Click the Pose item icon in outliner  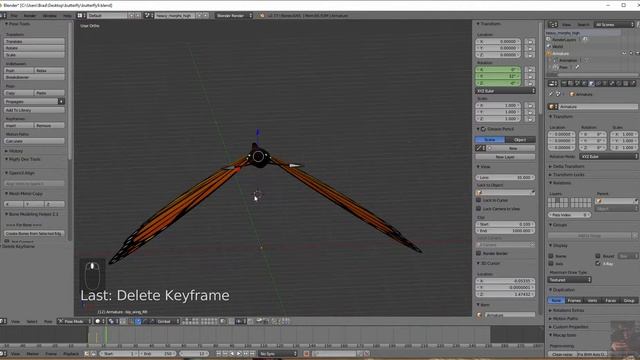[555, 67]
